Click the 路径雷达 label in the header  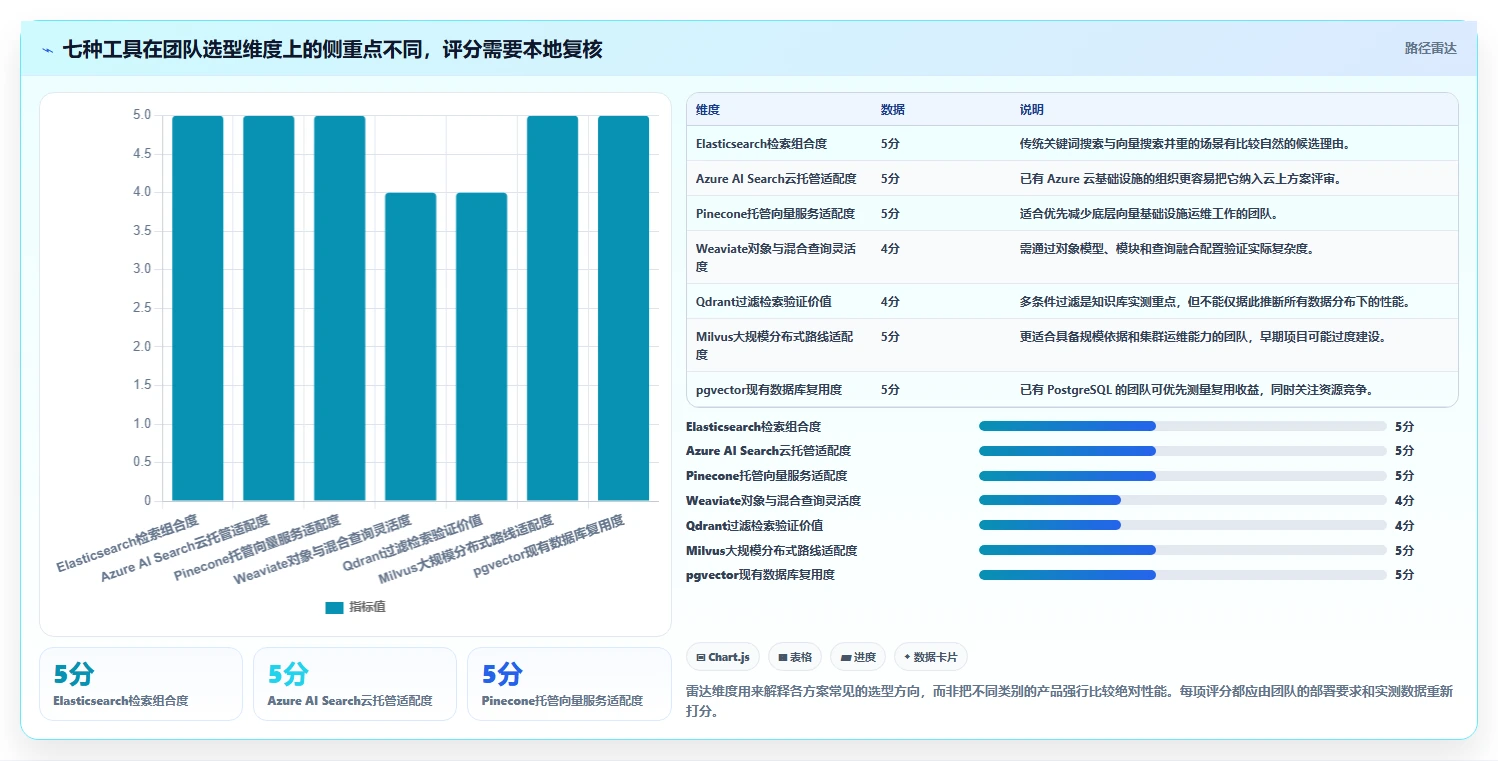point(1430,48)
